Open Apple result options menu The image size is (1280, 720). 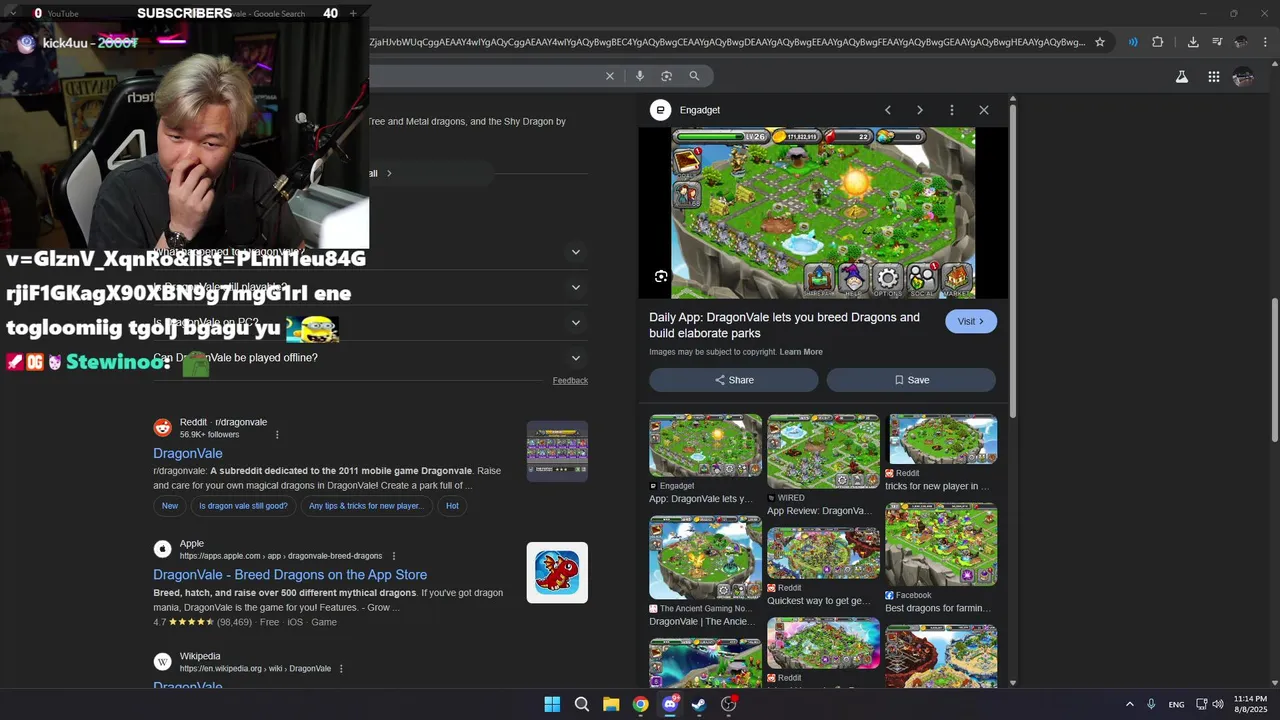pos(394,556)
